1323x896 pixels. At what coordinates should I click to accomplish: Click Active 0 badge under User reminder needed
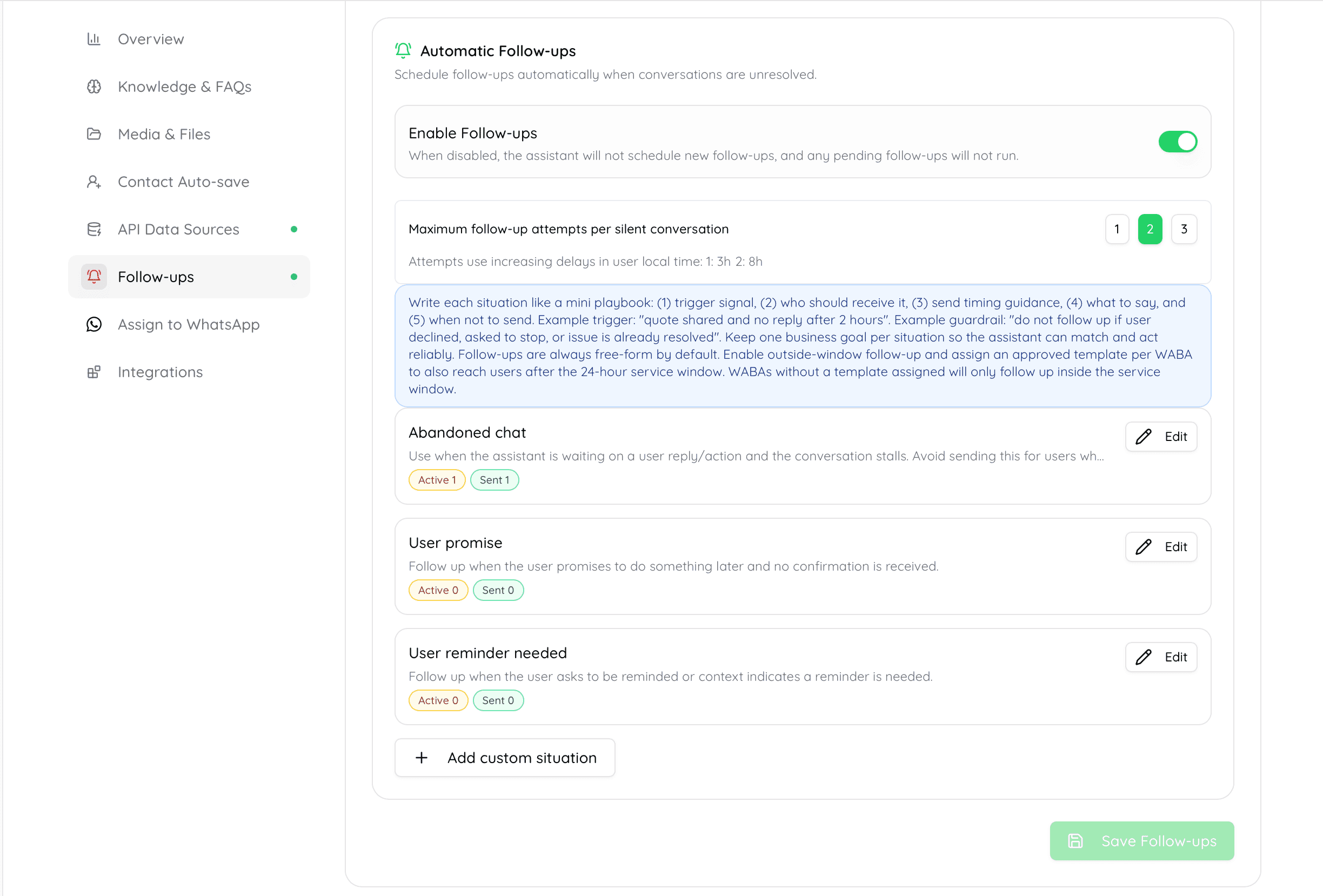[x=438, y=701]
